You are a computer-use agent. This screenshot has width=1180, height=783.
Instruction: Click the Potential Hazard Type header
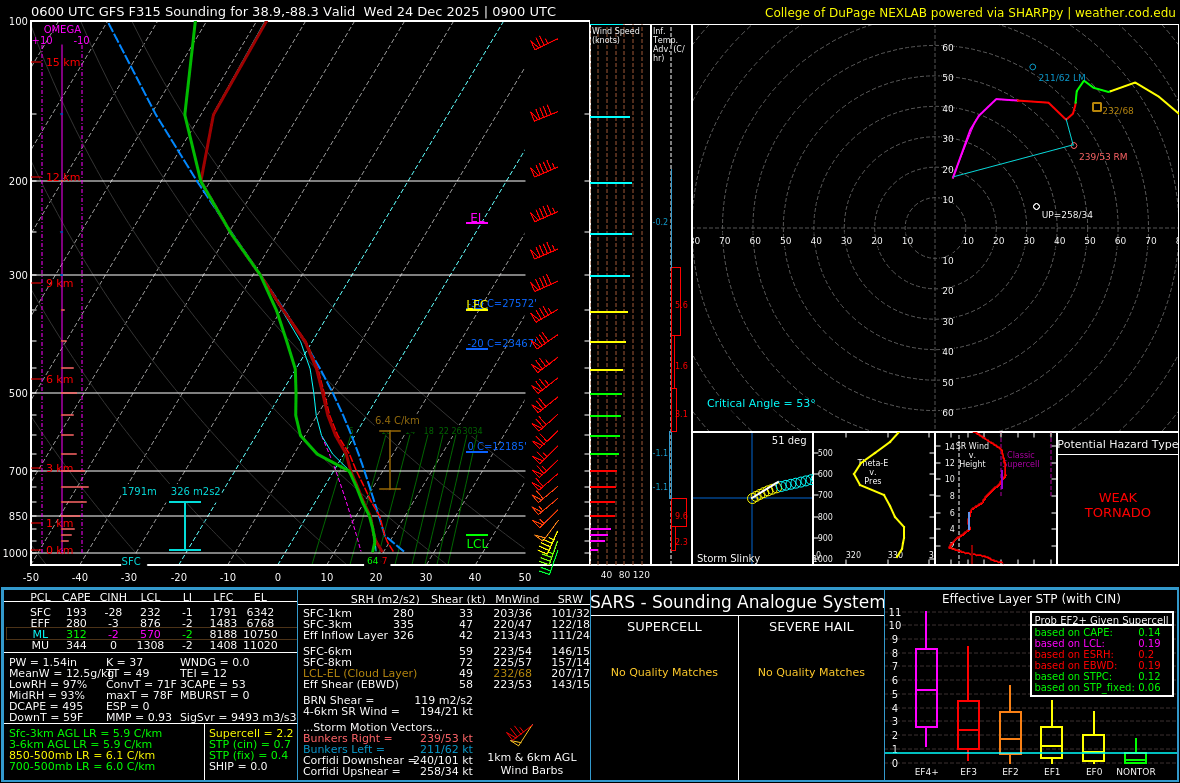[1118, 444]
